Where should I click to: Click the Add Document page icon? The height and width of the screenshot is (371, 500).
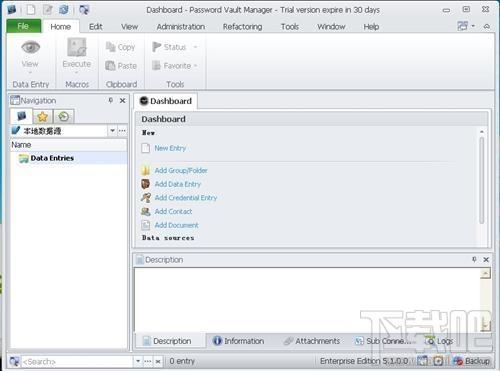(x=145, y=225)
